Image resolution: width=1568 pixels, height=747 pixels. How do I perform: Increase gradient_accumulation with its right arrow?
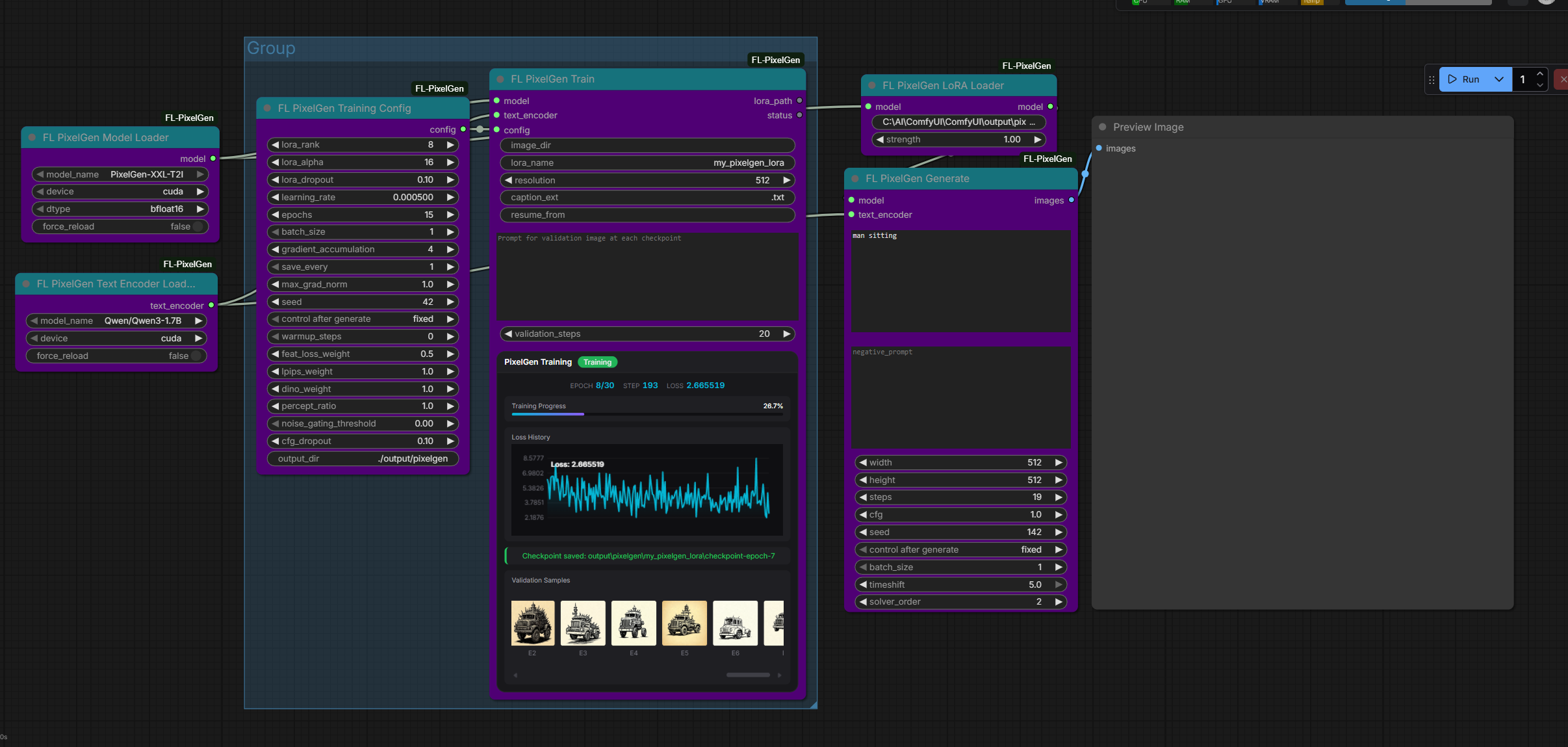pos(450,250)
